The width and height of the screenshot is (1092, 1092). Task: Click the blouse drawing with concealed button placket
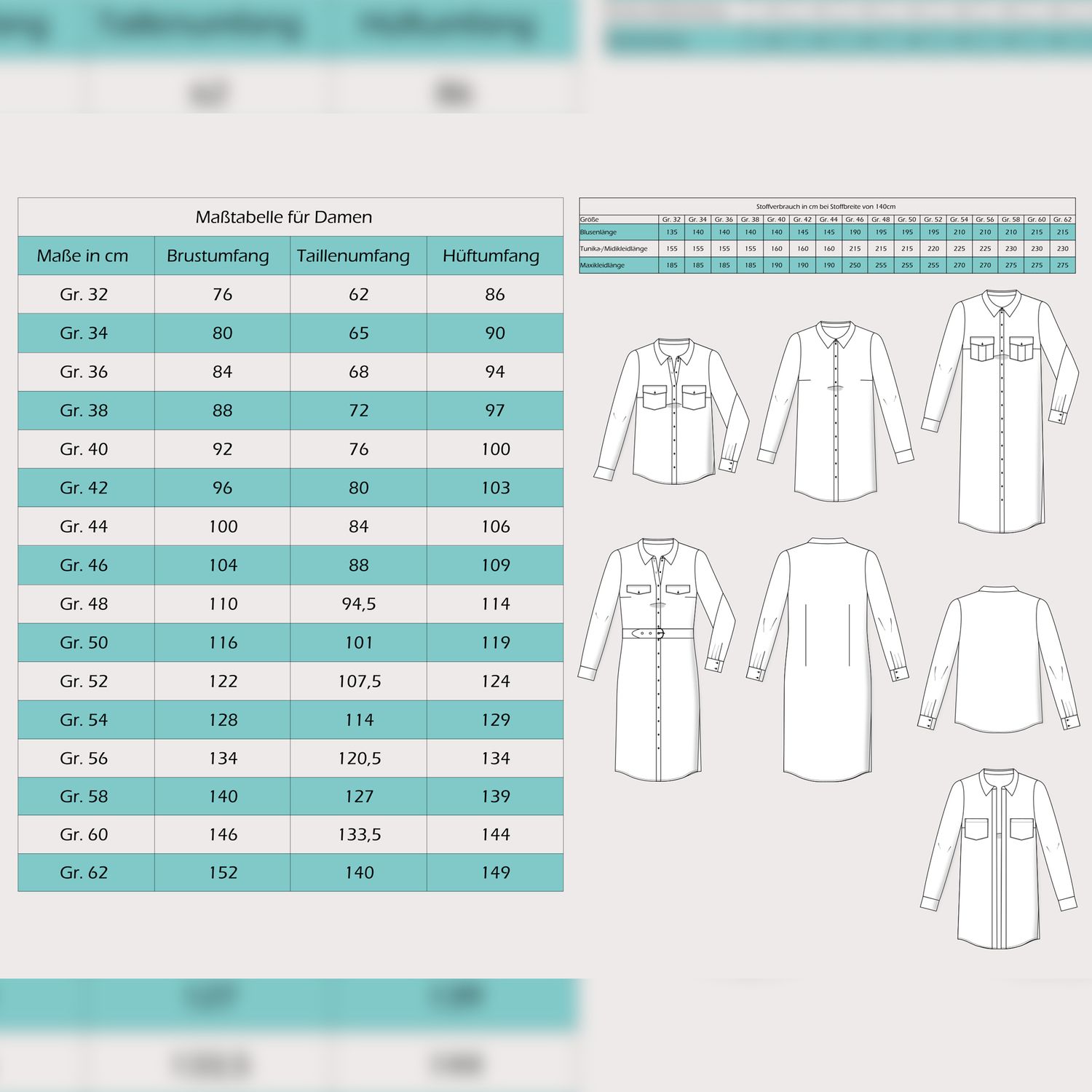pos(999,859)
